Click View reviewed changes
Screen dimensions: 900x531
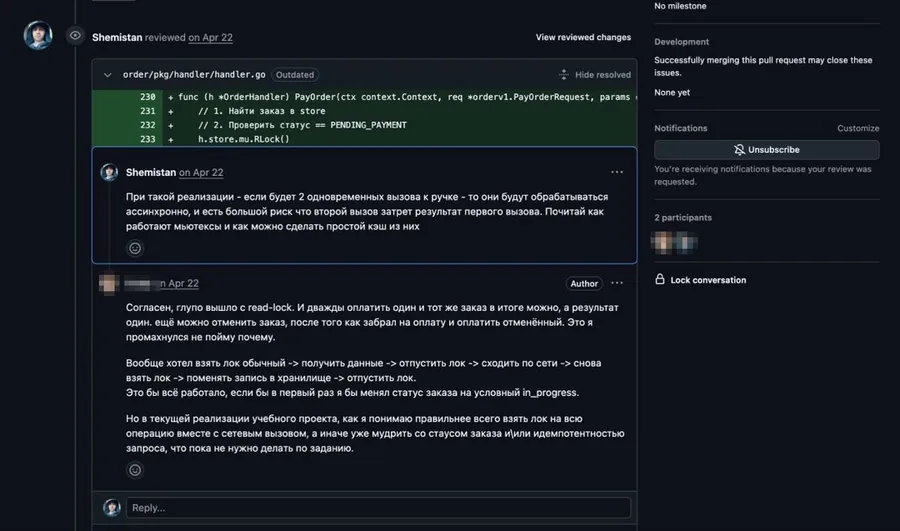coord(583,37)
